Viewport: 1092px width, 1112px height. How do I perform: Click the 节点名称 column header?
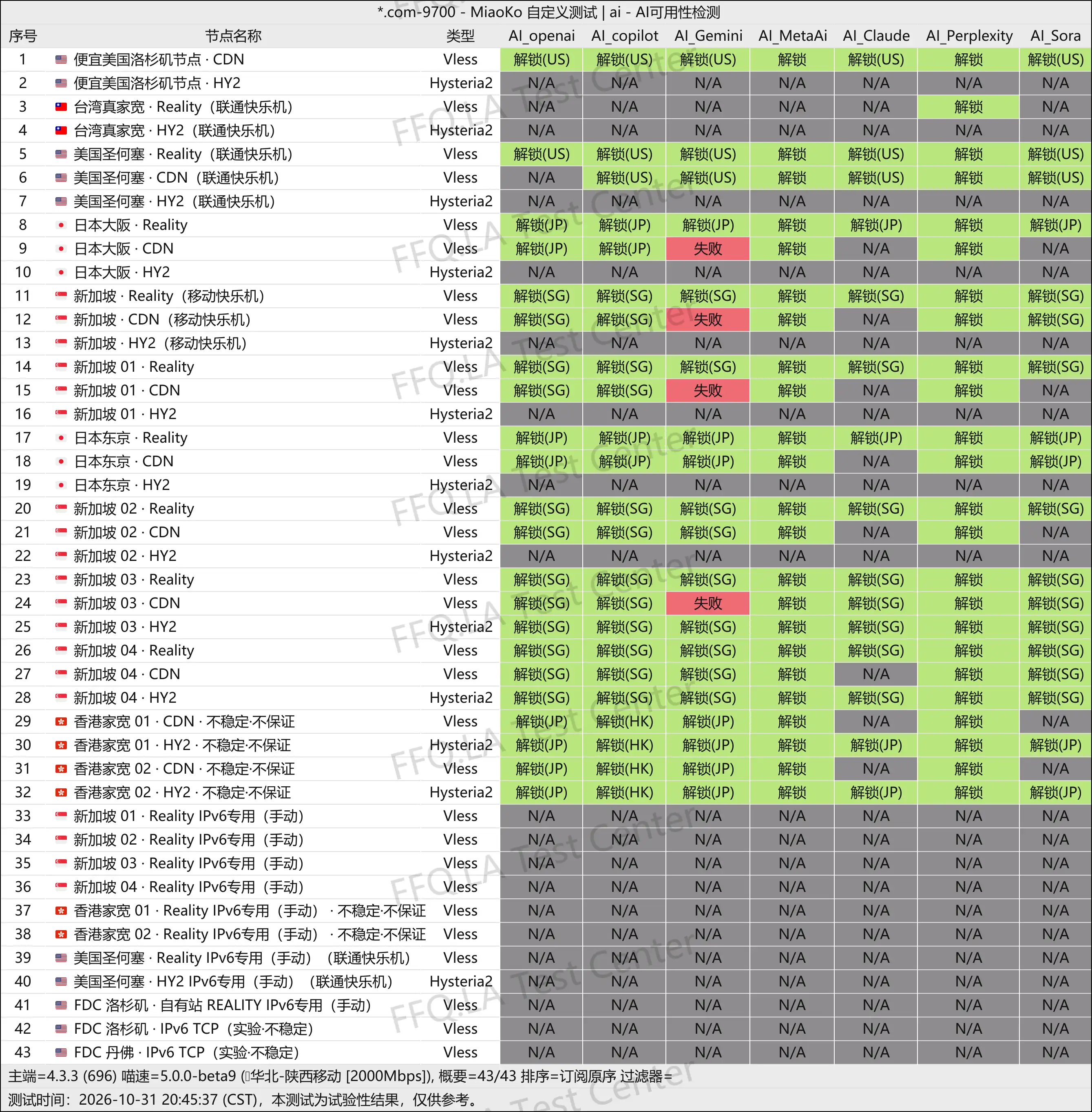233,36
